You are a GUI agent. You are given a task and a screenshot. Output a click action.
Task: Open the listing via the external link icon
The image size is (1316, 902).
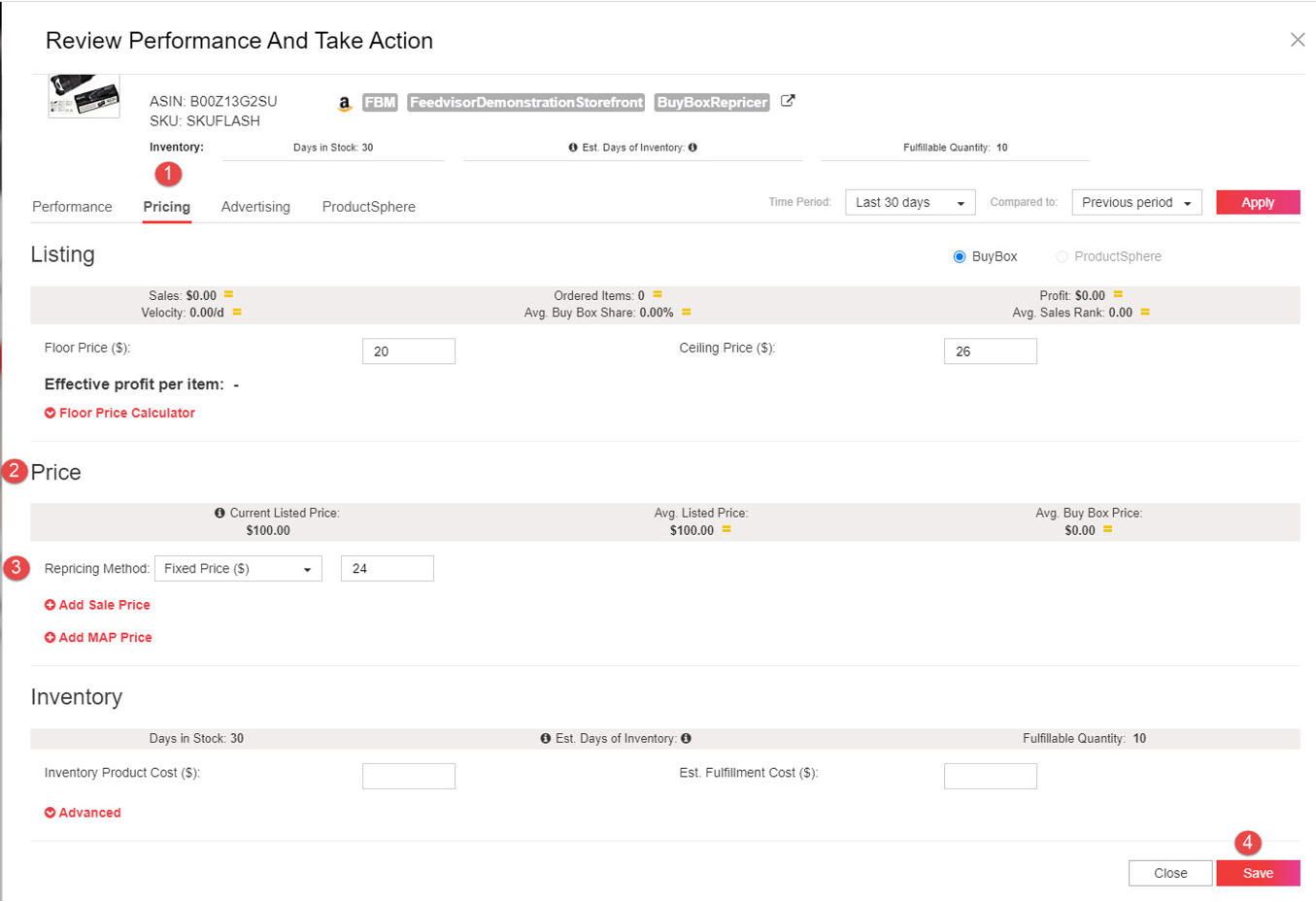click(788, 100)
